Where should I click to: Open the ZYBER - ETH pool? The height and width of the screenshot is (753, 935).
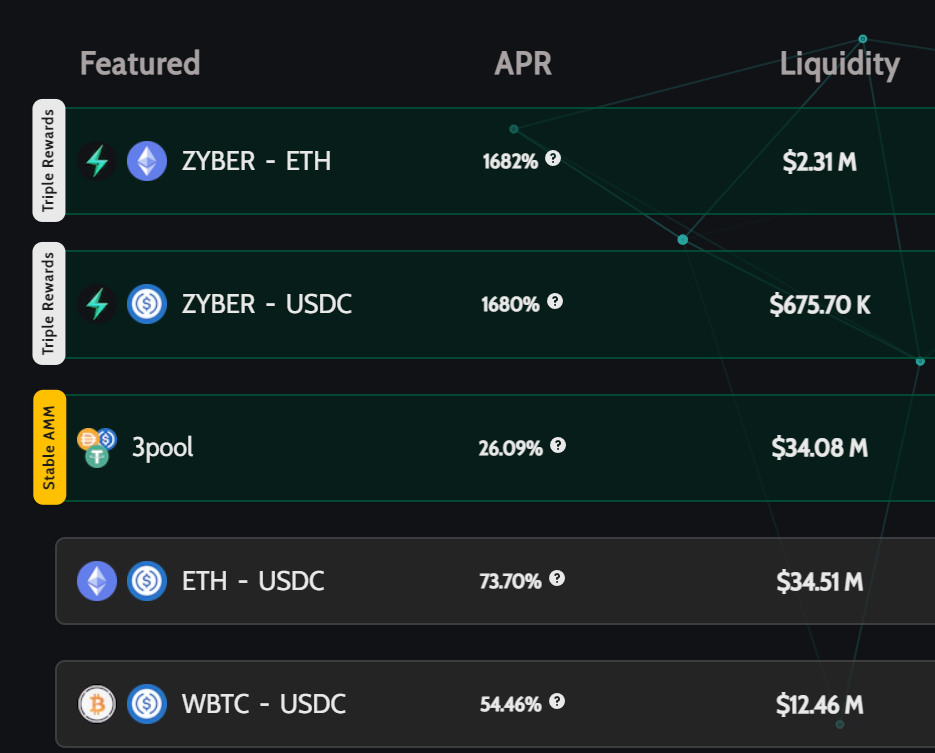500,161
